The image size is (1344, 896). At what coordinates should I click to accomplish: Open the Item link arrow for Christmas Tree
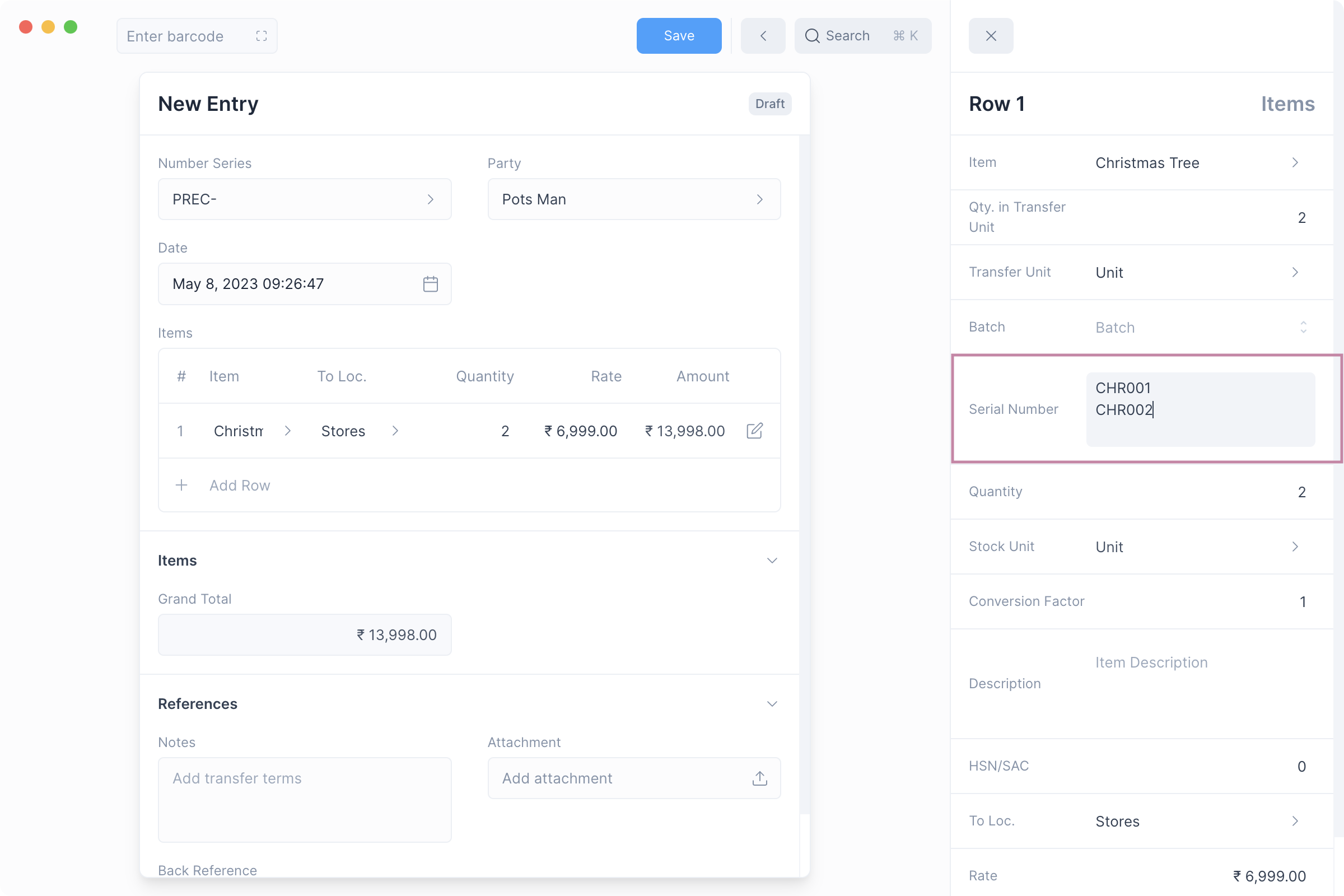click(x=1295, y=163)
